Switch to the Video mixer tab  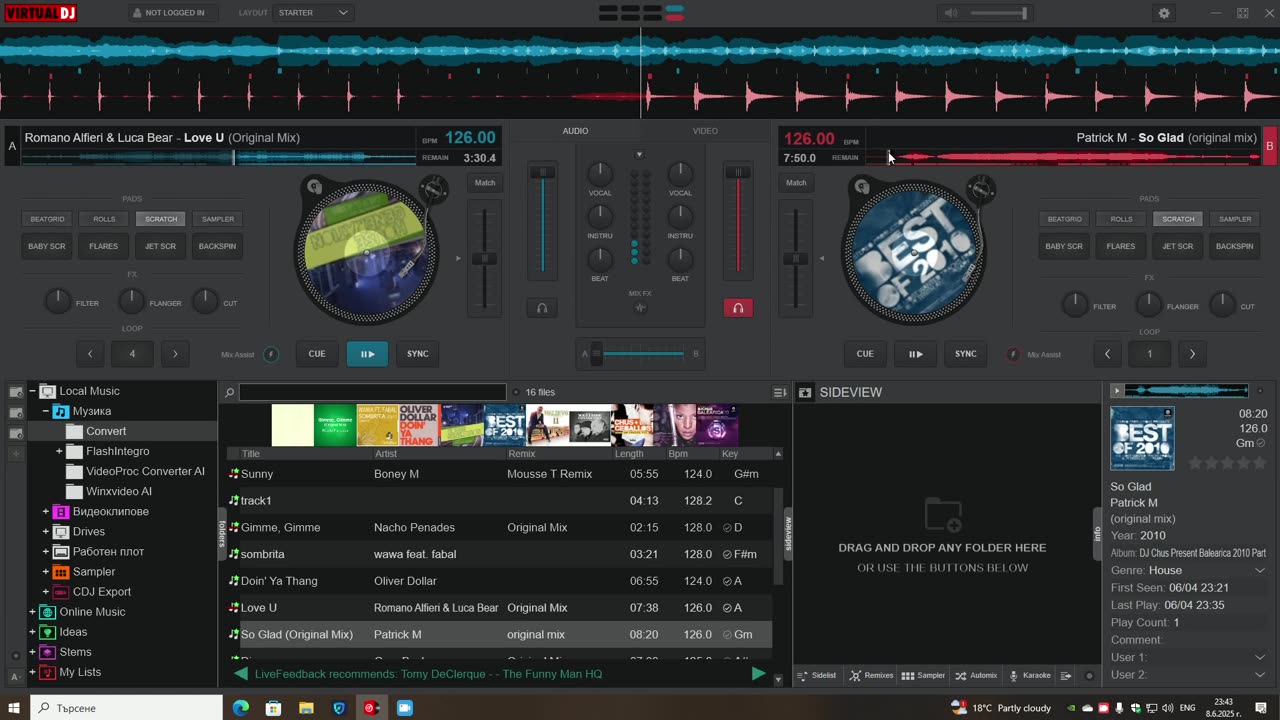coord(705,131)
